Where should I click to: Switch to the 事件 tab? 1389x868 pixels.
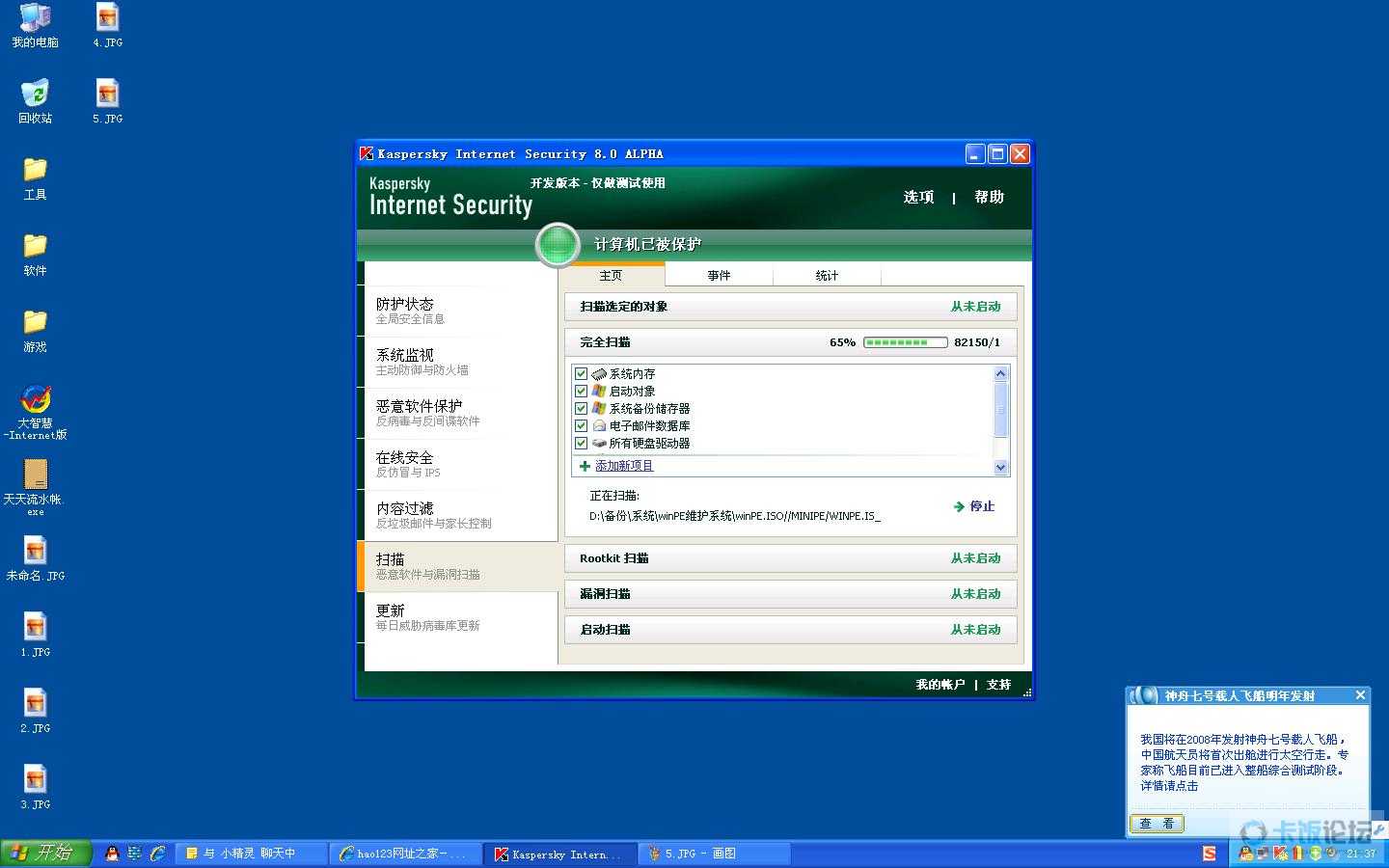click(x=720, y=276)
